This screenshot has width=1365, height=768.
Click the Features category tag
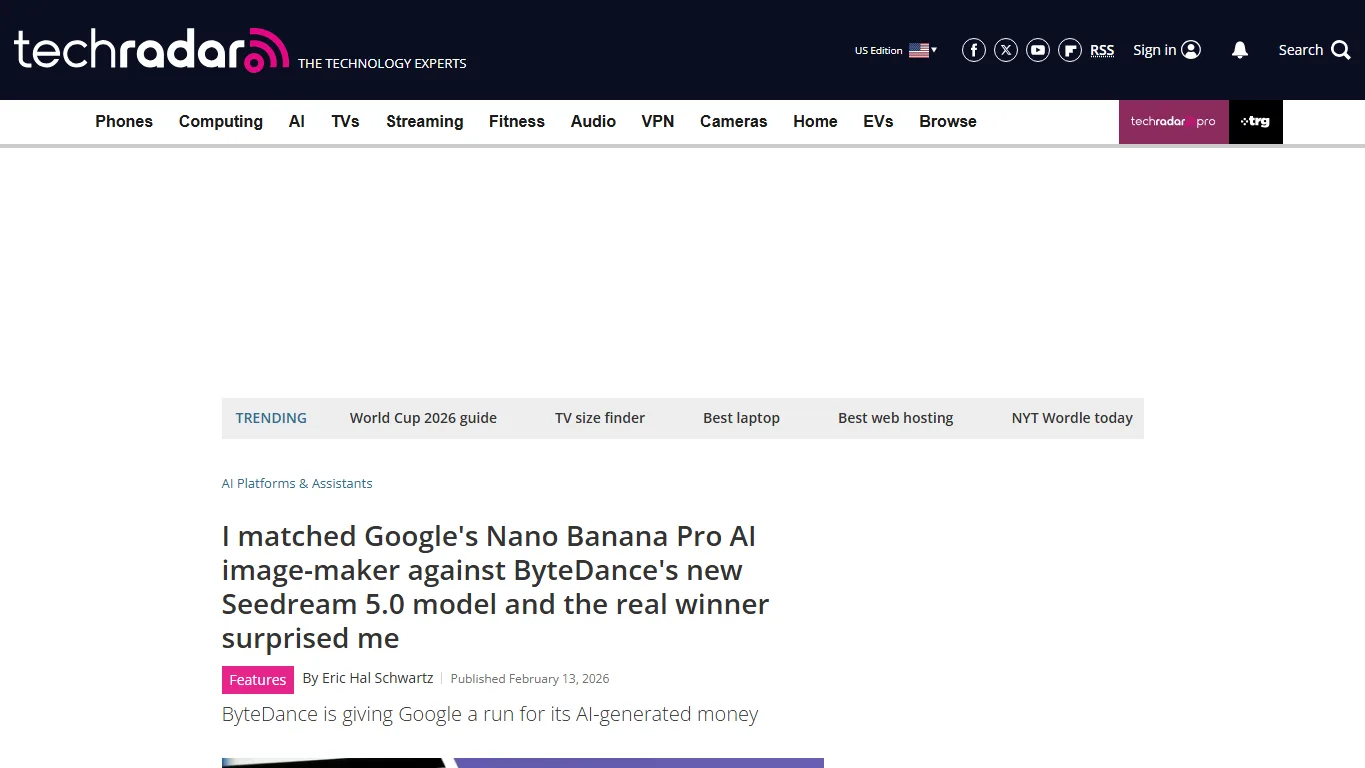pos(258,680)
